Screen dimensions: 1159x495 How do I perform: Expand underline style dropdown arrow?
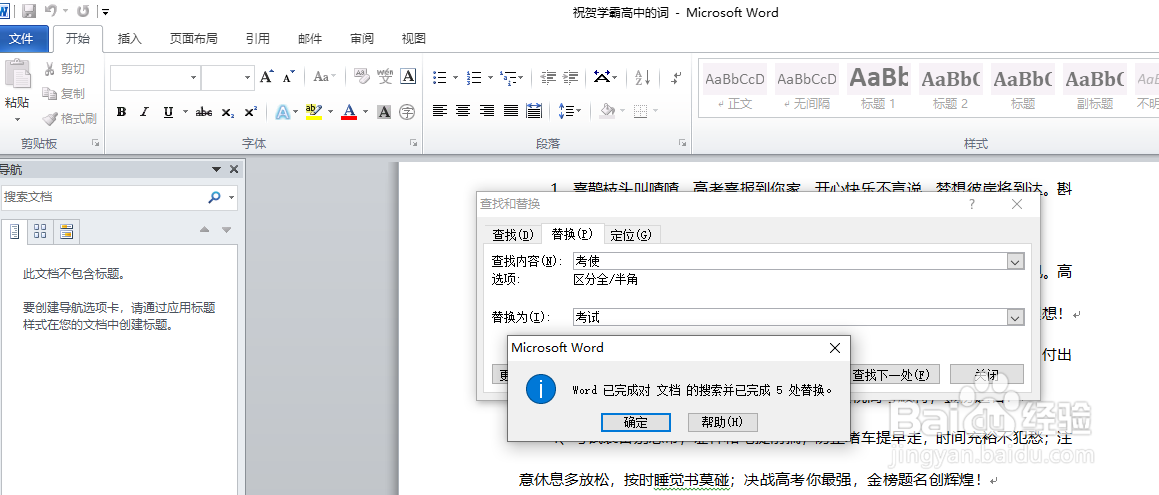[185, 112]
